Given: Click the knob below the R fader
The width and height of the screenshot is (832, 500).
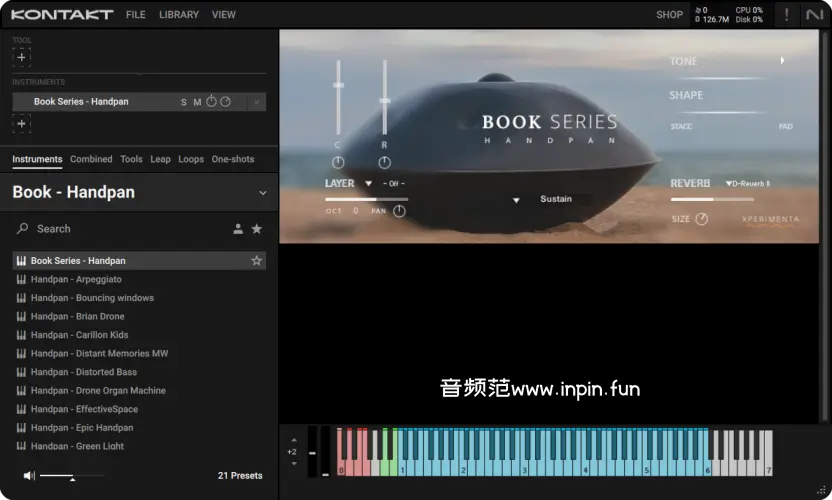Looking at the screenshot, I should 385,162.
